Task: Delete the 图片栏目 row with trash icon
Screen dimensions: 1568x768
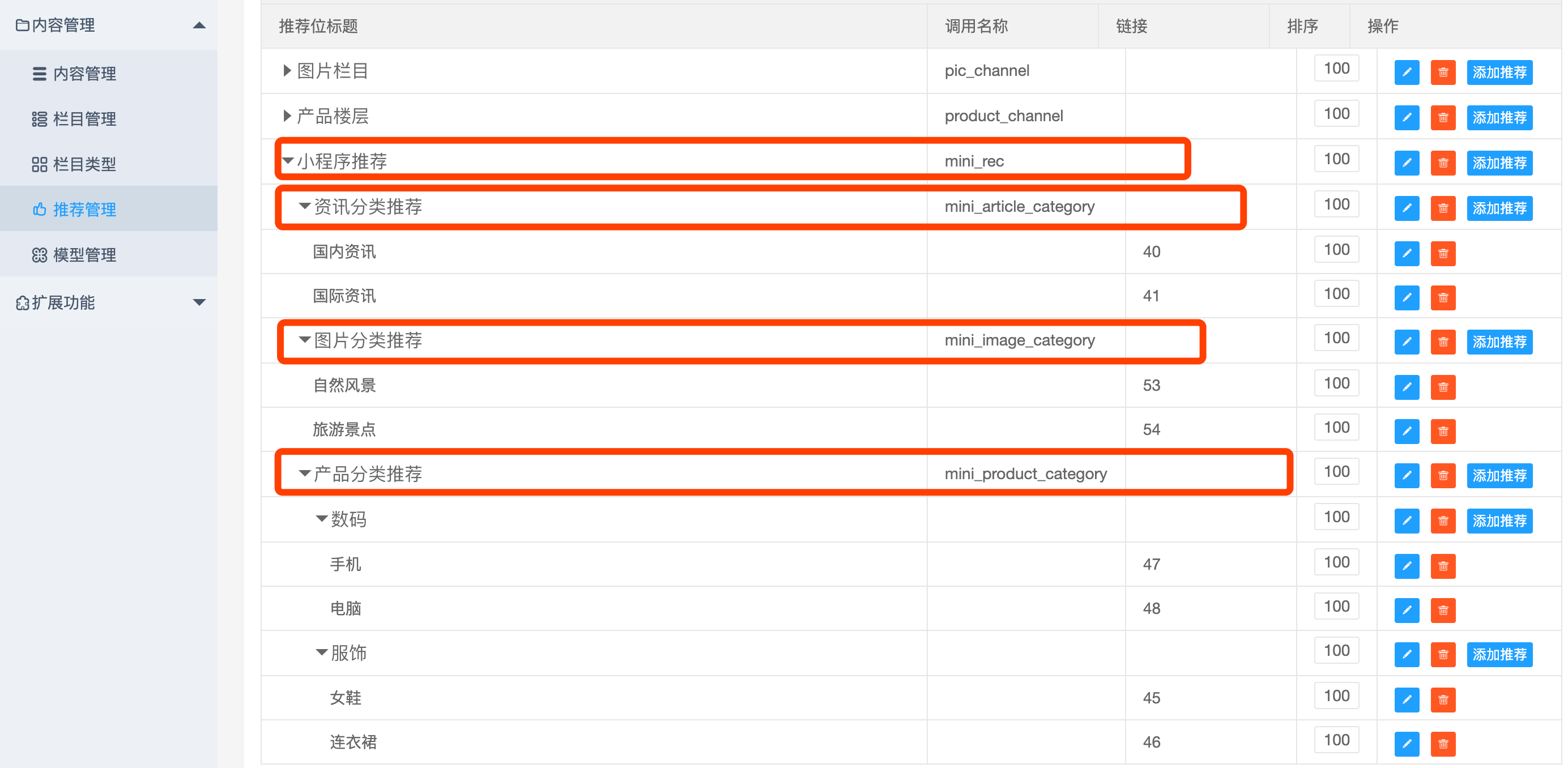Action: (x=1443, y=72)
